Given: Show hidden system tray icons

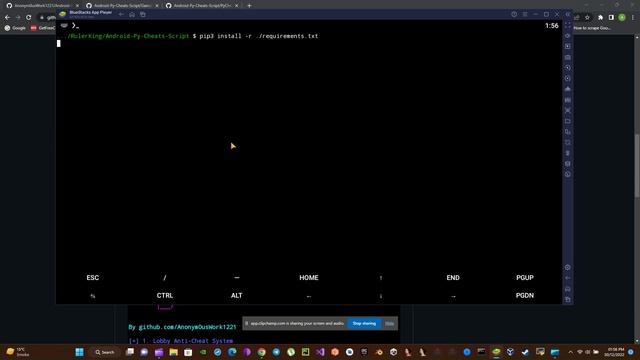Looking at the screenshot, I should tap(570, 352).
